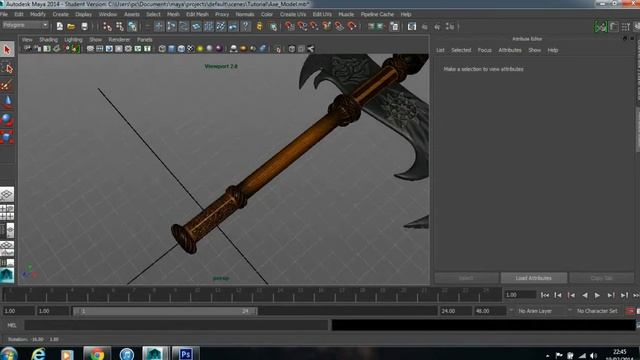Play the animation forwards

coord(597,295)
